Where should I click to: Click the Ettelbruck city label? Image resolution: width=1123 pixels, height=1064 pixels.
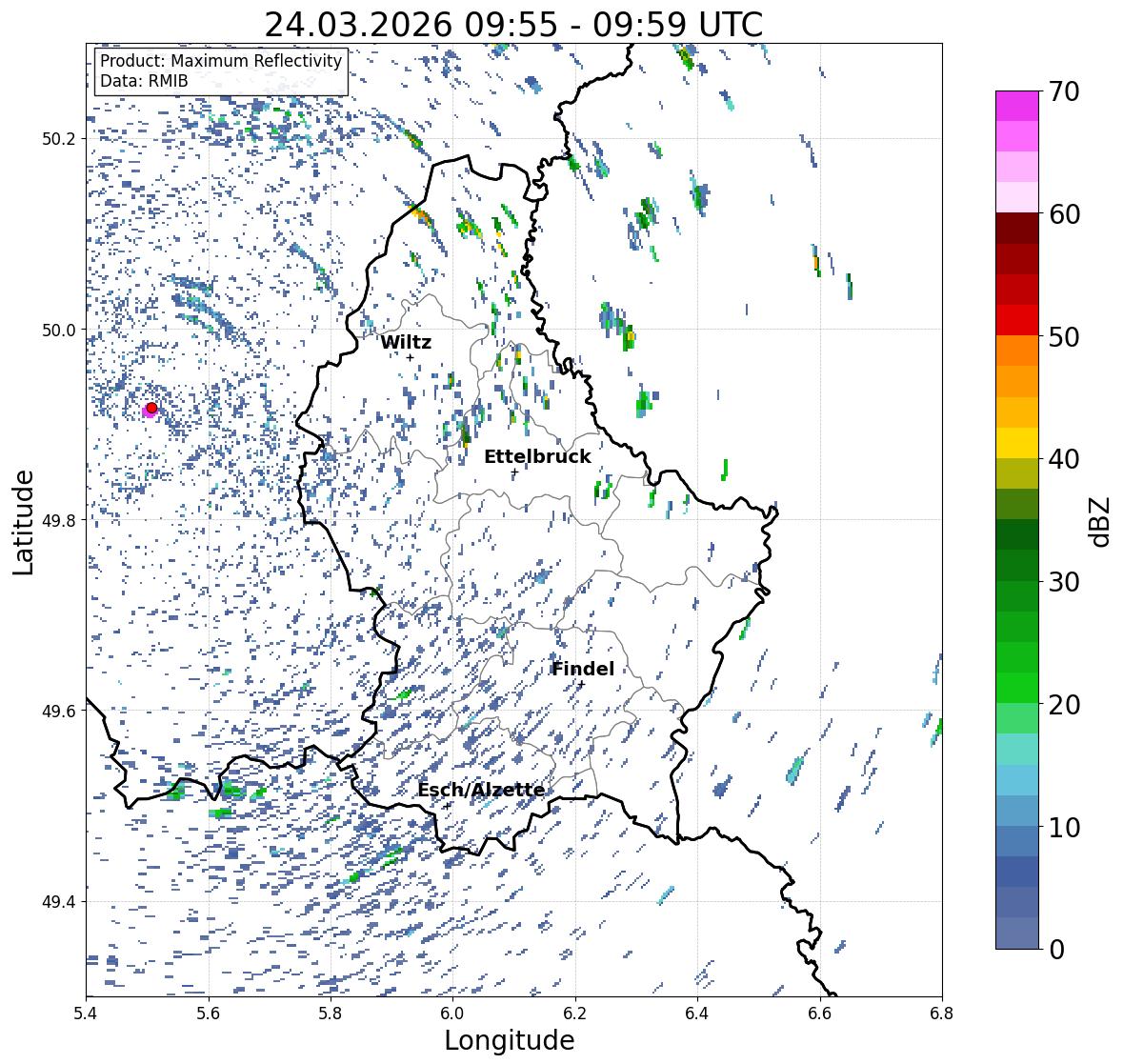pos(537,457)
